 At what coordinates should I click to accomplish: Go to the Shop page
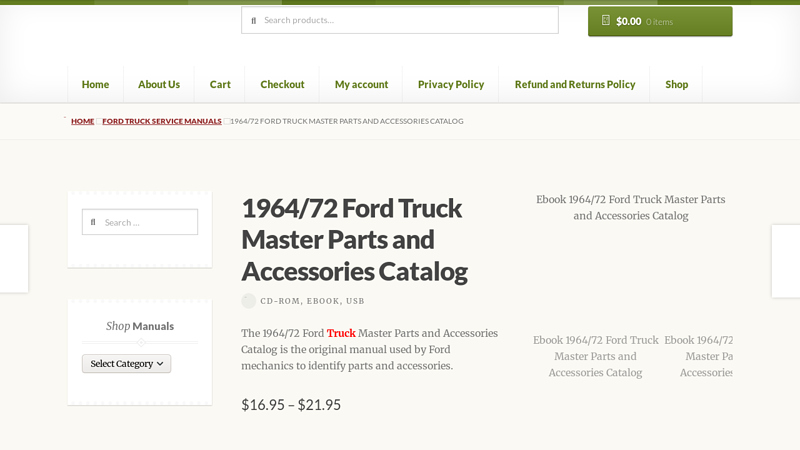coord(676,85)
